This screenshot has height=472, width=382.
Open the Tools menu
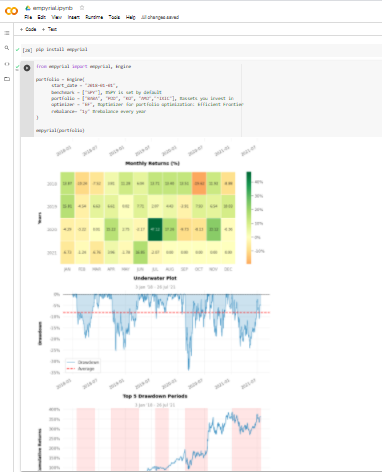pyautogui.click(x=114, y=17)
